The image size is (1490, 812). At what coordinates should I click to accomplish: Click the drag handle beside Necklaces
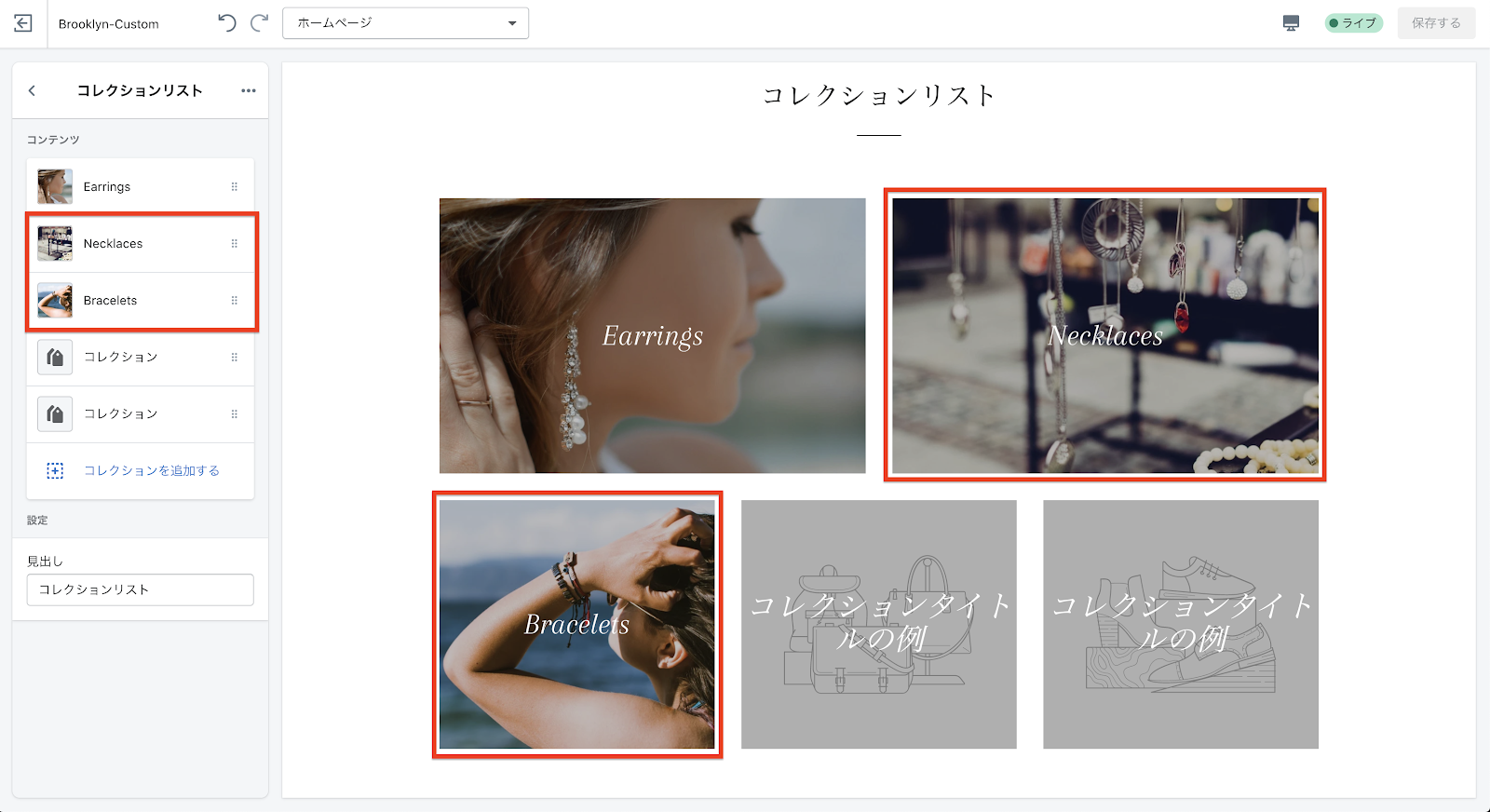coord(234,244)
